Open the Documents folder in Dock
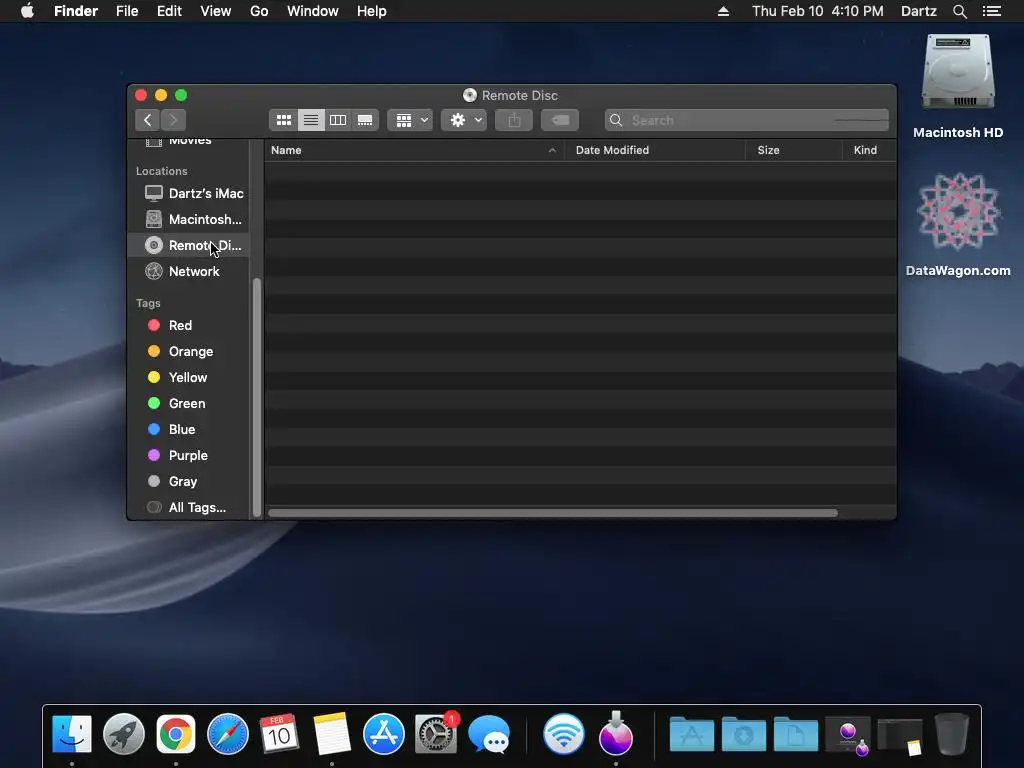 coord(796,734)
